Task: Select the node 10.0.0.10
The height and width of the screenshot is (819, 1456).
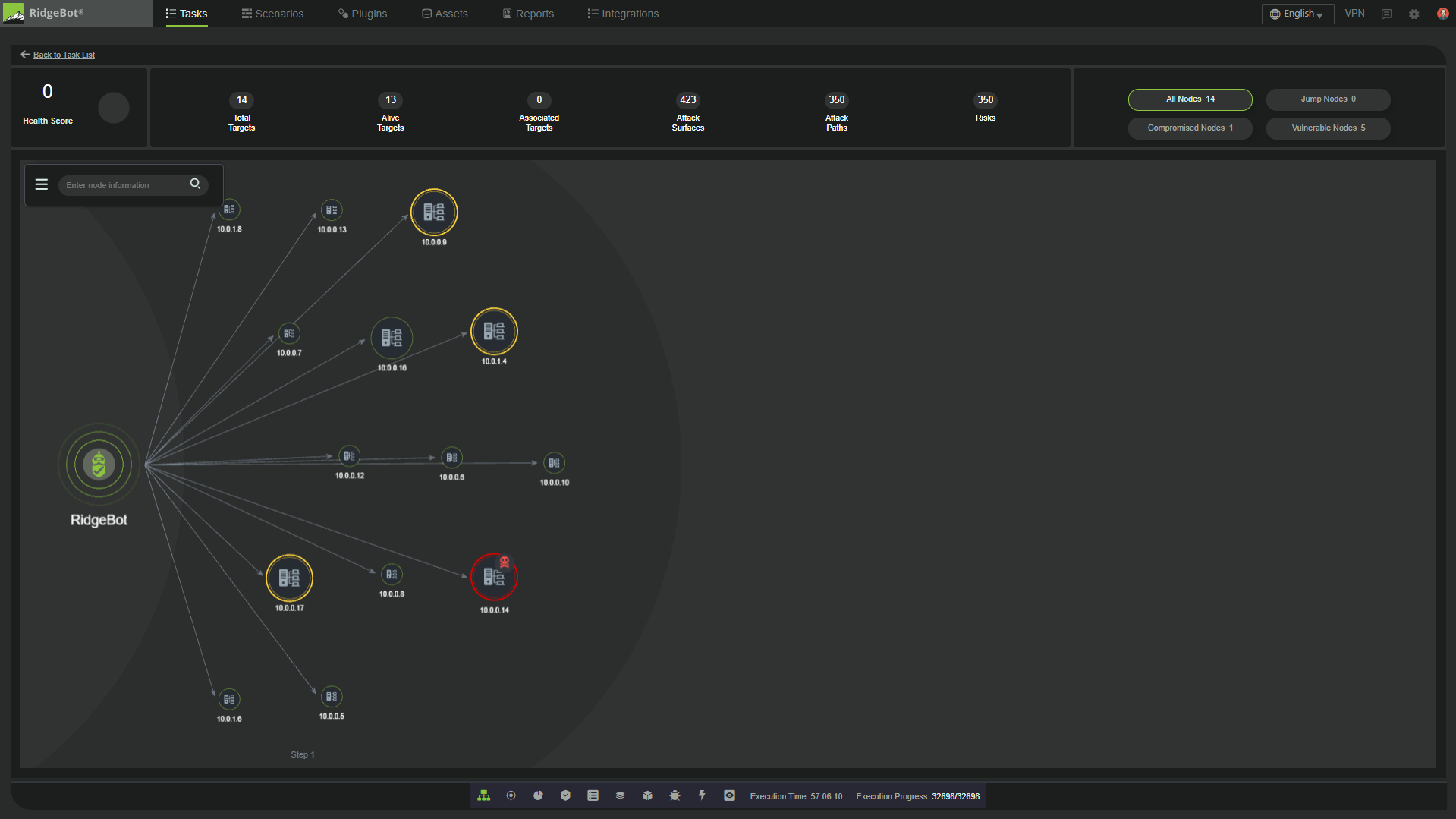Action: pos(554,463)
